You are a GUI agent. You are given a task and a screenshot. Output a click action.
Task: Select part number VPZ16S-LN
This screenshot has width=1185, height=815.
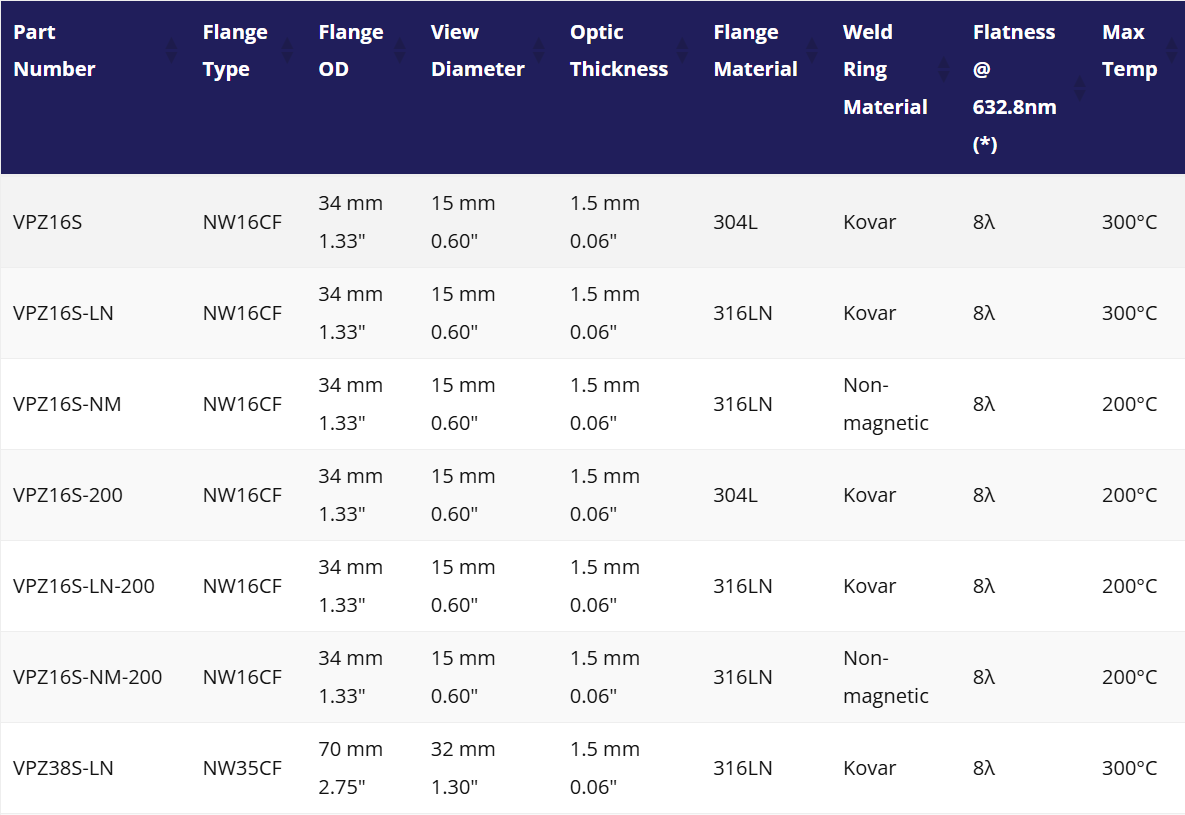pos(63,313)
